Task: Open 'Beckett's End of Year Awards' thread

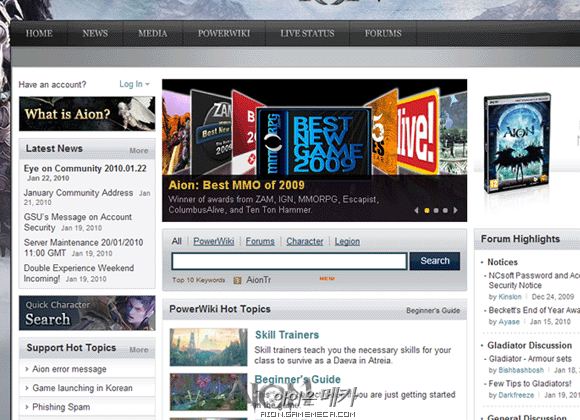Action: [x=534, y=310]
